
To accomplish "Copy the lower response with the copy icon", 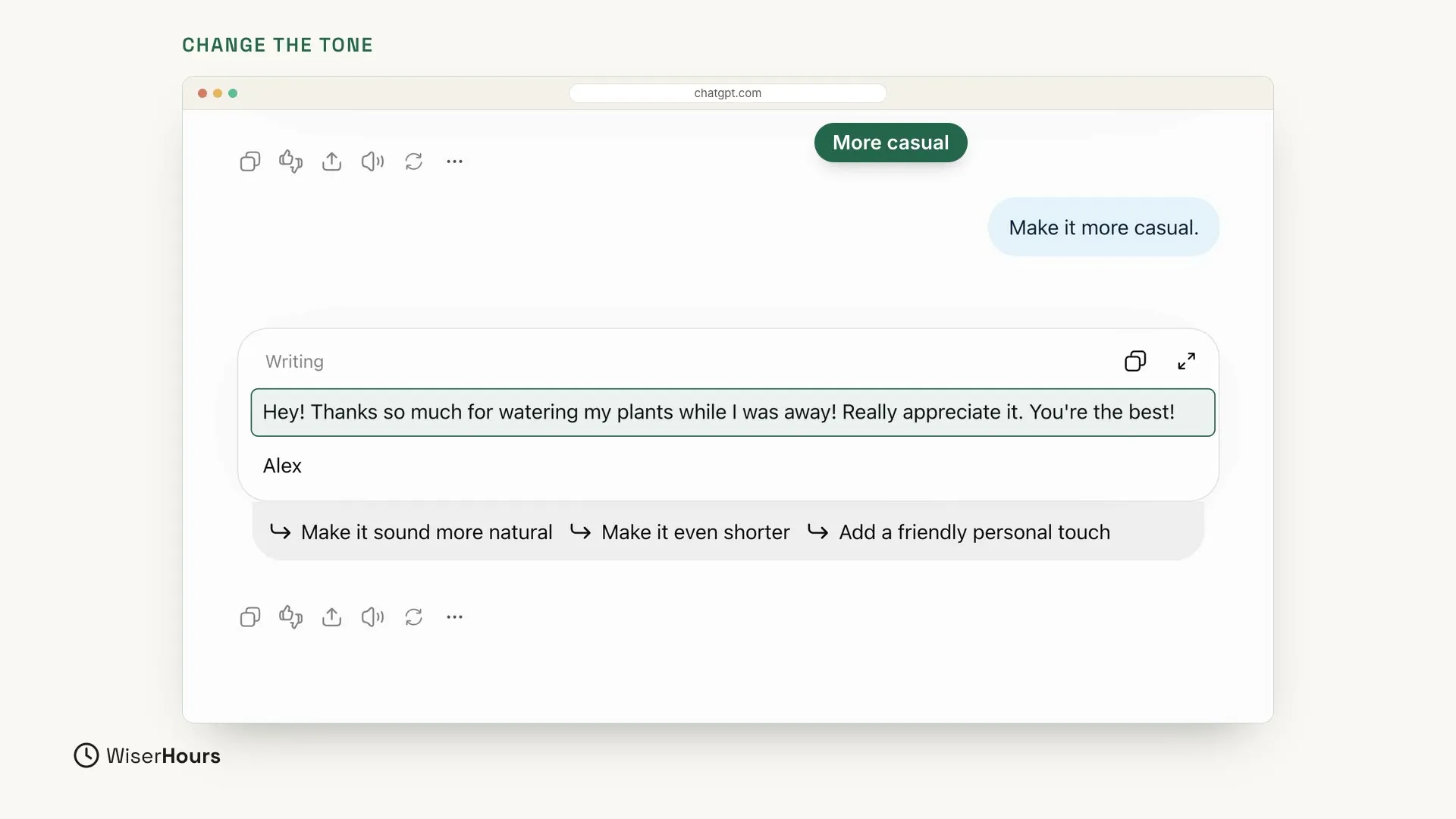I will pos(250,617).
